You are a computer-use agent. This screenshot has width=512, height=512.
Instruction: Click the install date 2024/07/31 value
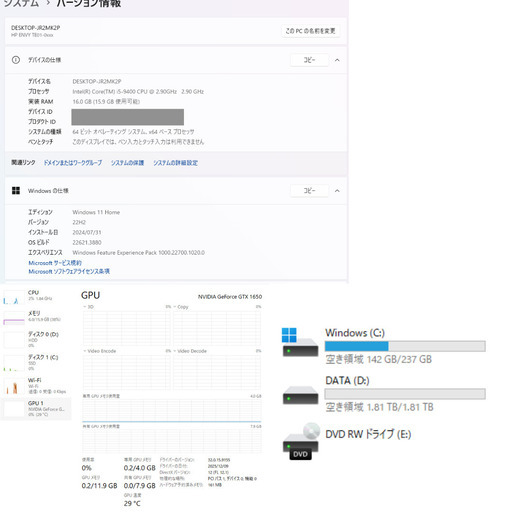87,232
